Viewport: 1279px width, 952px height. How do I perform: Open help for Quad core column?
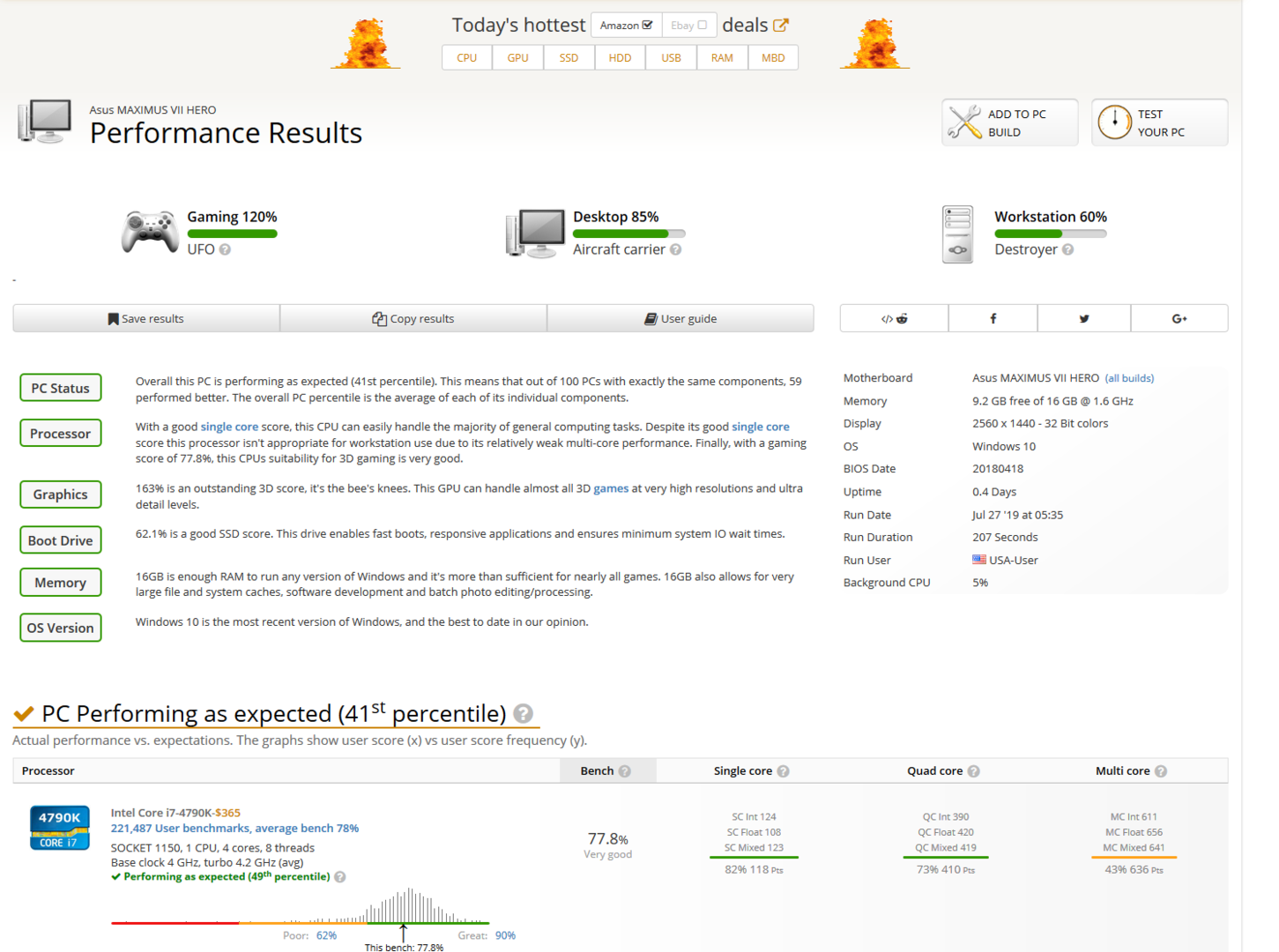[x=973, y=771]
